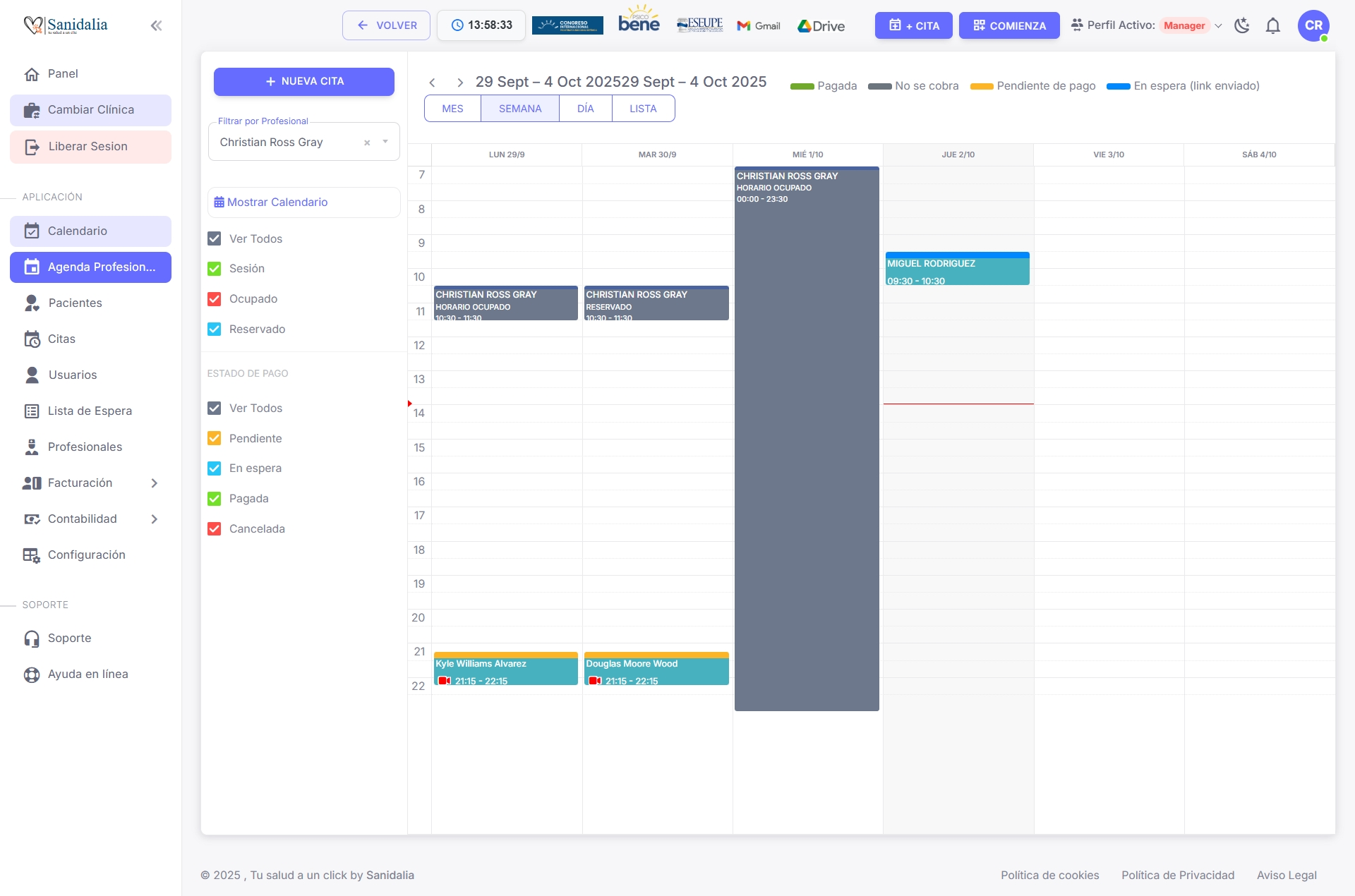This screenshot has height=896, width=1355.
Task: Open Política de Privacidad link
Action: pyautogui.click(x=1178, y=875)
